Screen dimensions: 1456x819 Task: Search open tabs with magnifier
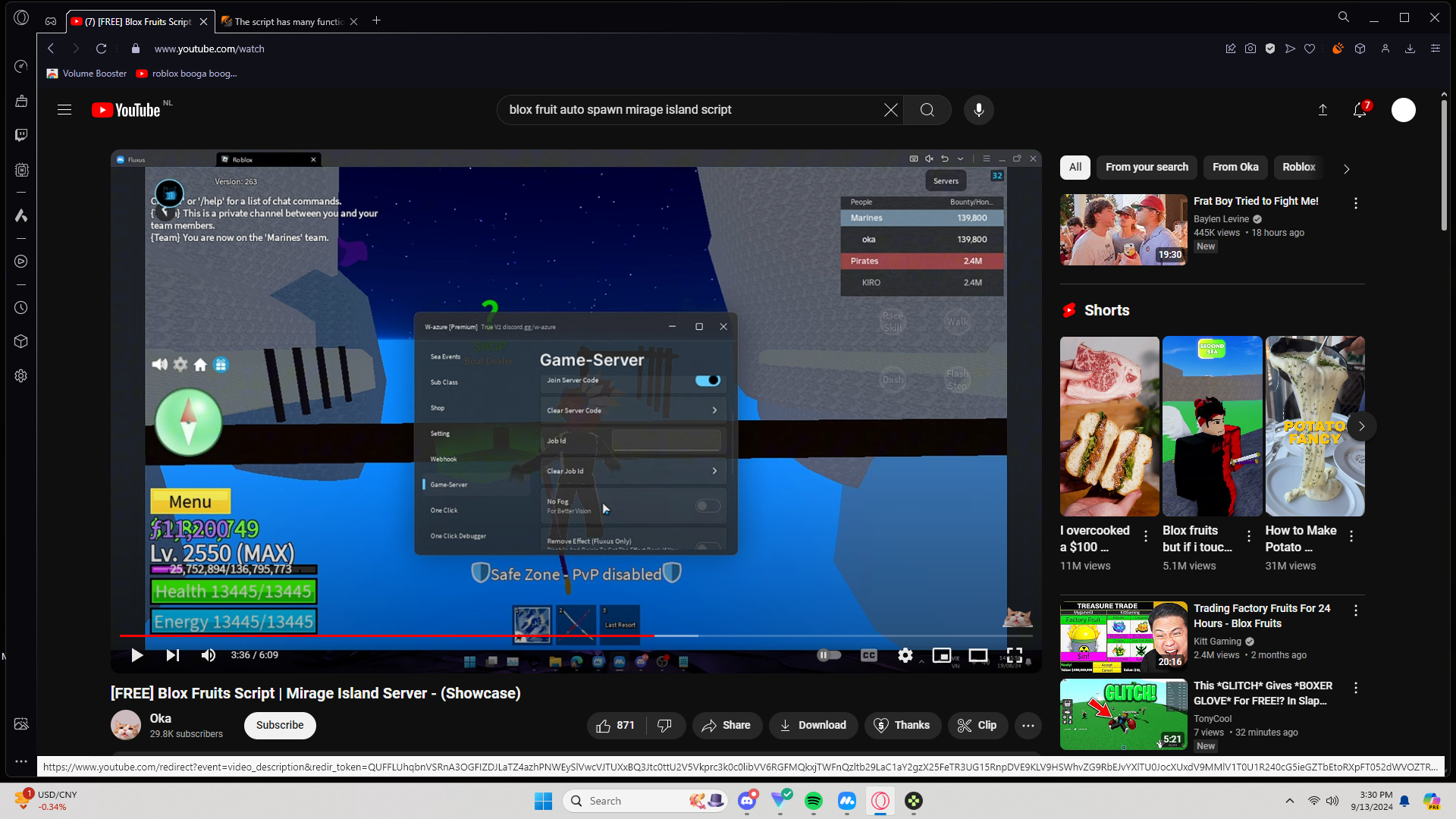tap(1344, 17)
